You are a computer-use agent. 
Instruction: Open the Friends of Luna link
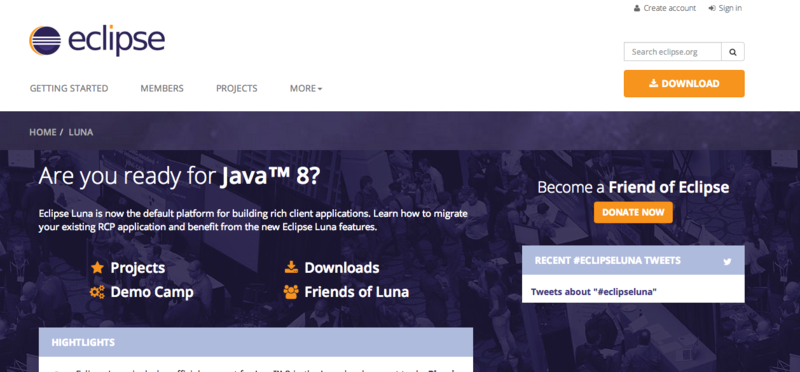pyautogui.click(x=357, y=292)
